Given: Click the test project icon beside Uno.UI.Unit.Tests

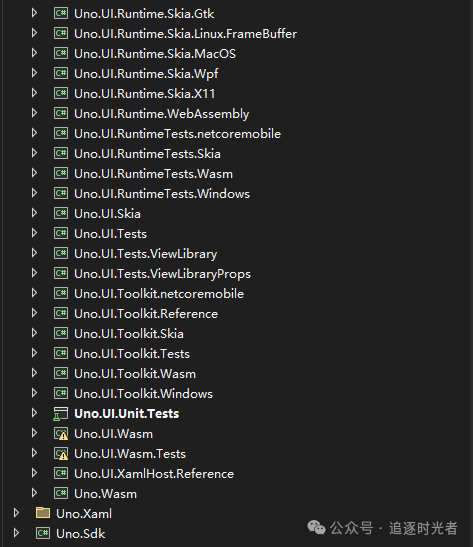Looking at the screenshot, I should (x=61, y=414).
